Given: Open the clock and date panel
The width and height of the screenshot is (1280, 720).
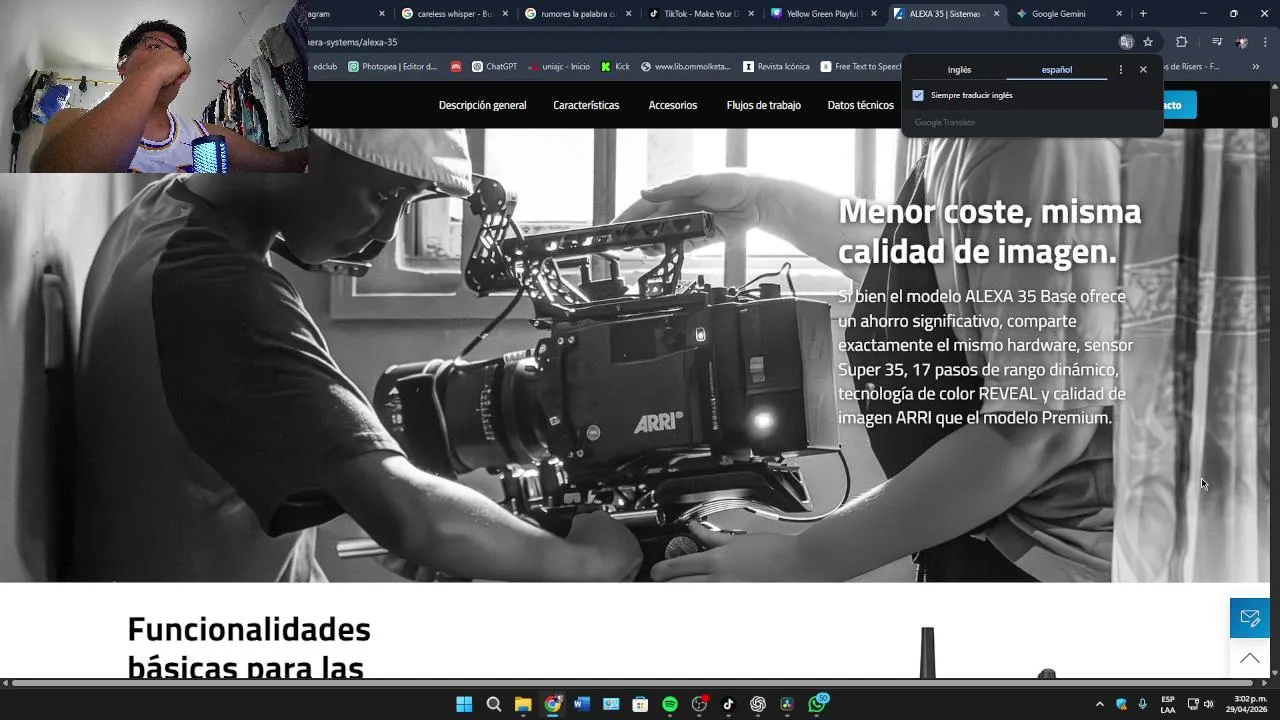Looking at the screenshot, I should (x=1247, y=704).
